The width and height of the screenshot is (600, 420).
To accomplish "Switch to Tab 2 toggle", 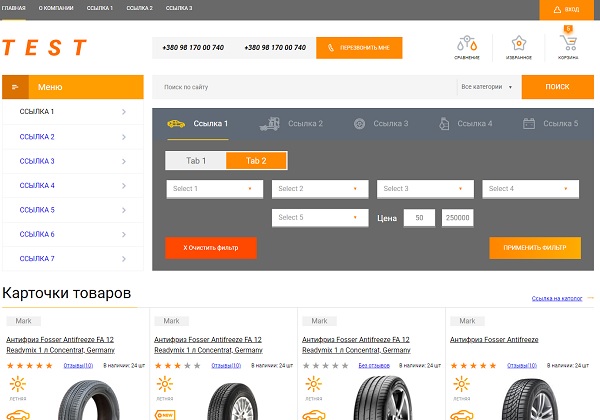I will point(256,161).
